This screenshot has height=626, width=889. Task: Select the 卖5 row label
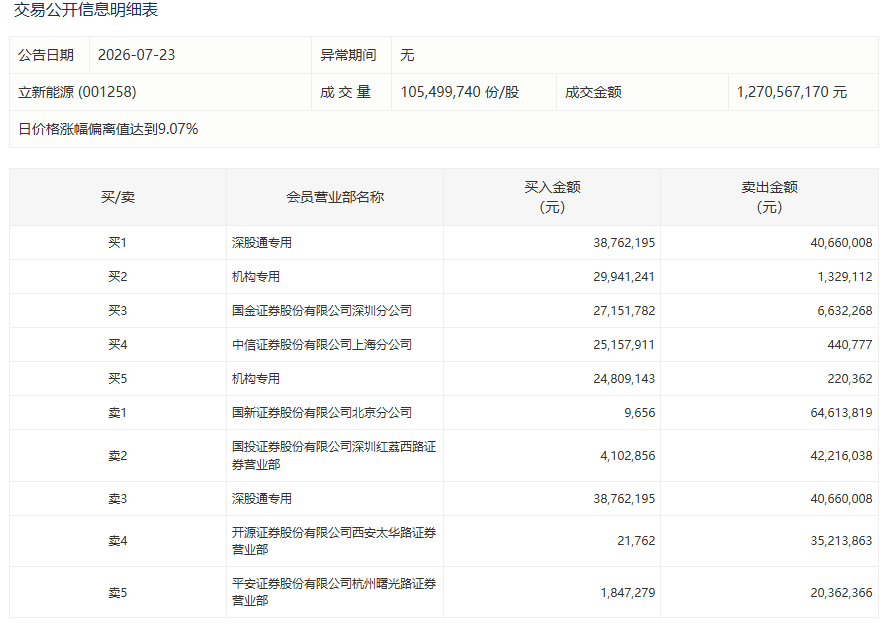118,593
